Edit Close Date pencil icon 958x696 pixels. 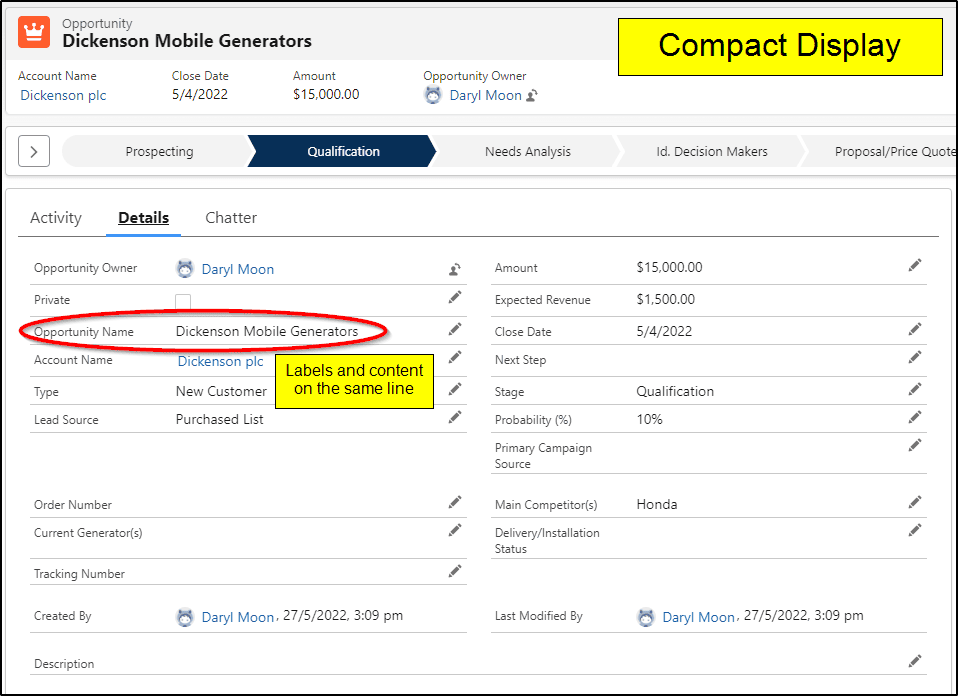[x=915, y=329]
